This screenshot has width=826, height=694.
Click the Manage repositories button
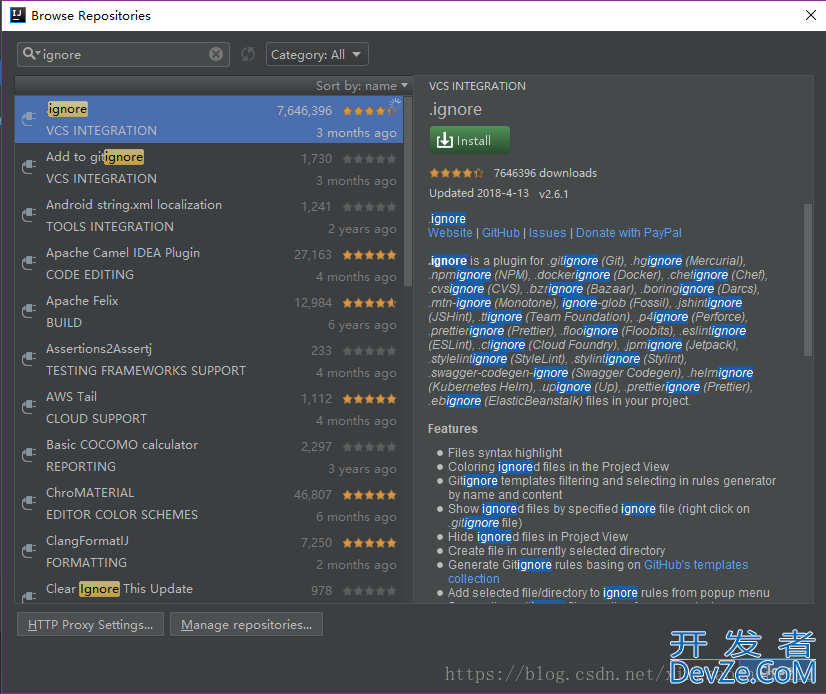click(x=247, y=624)
